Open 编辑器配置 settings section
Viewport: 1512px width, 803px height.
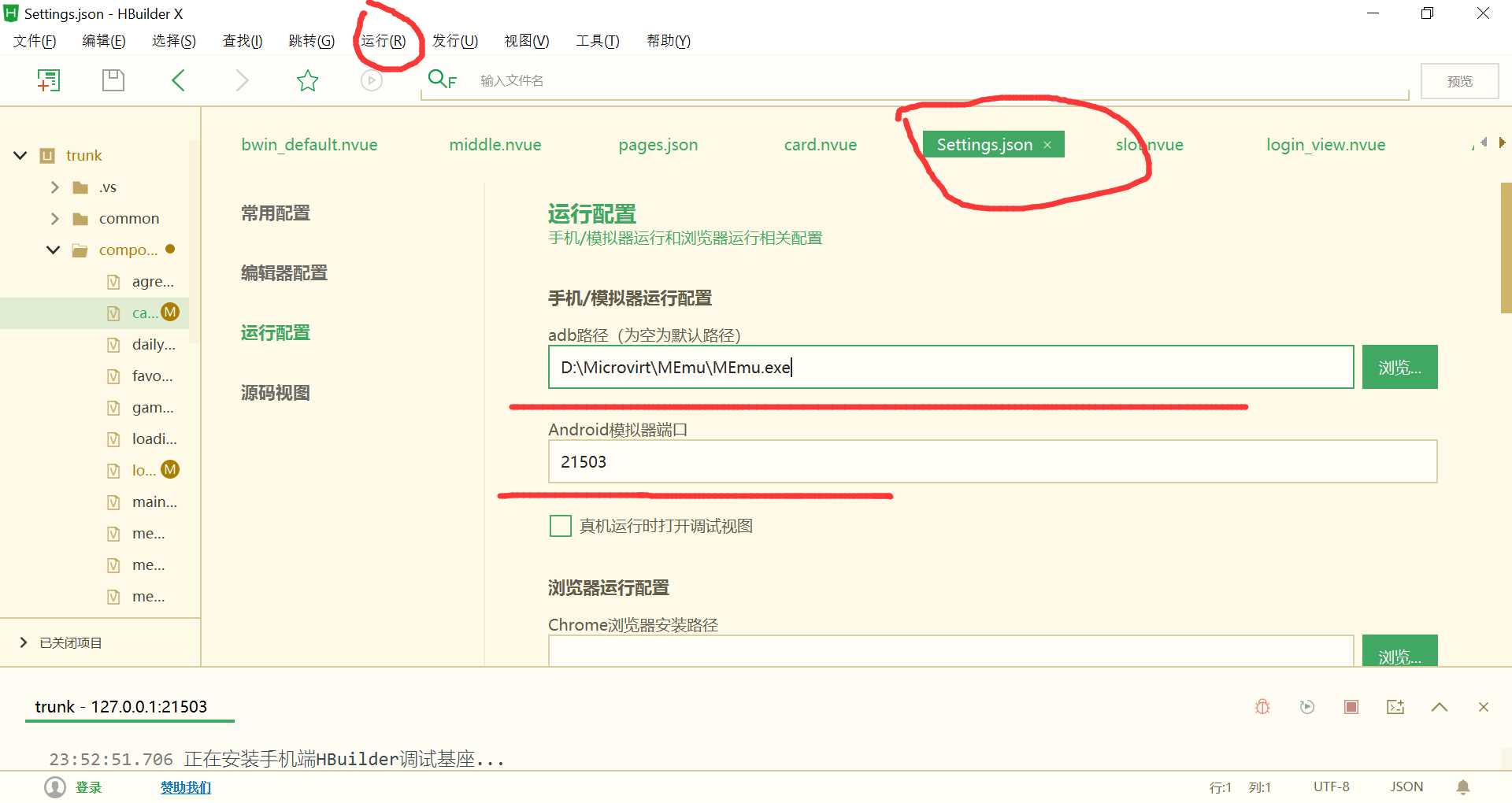(284, 273)
